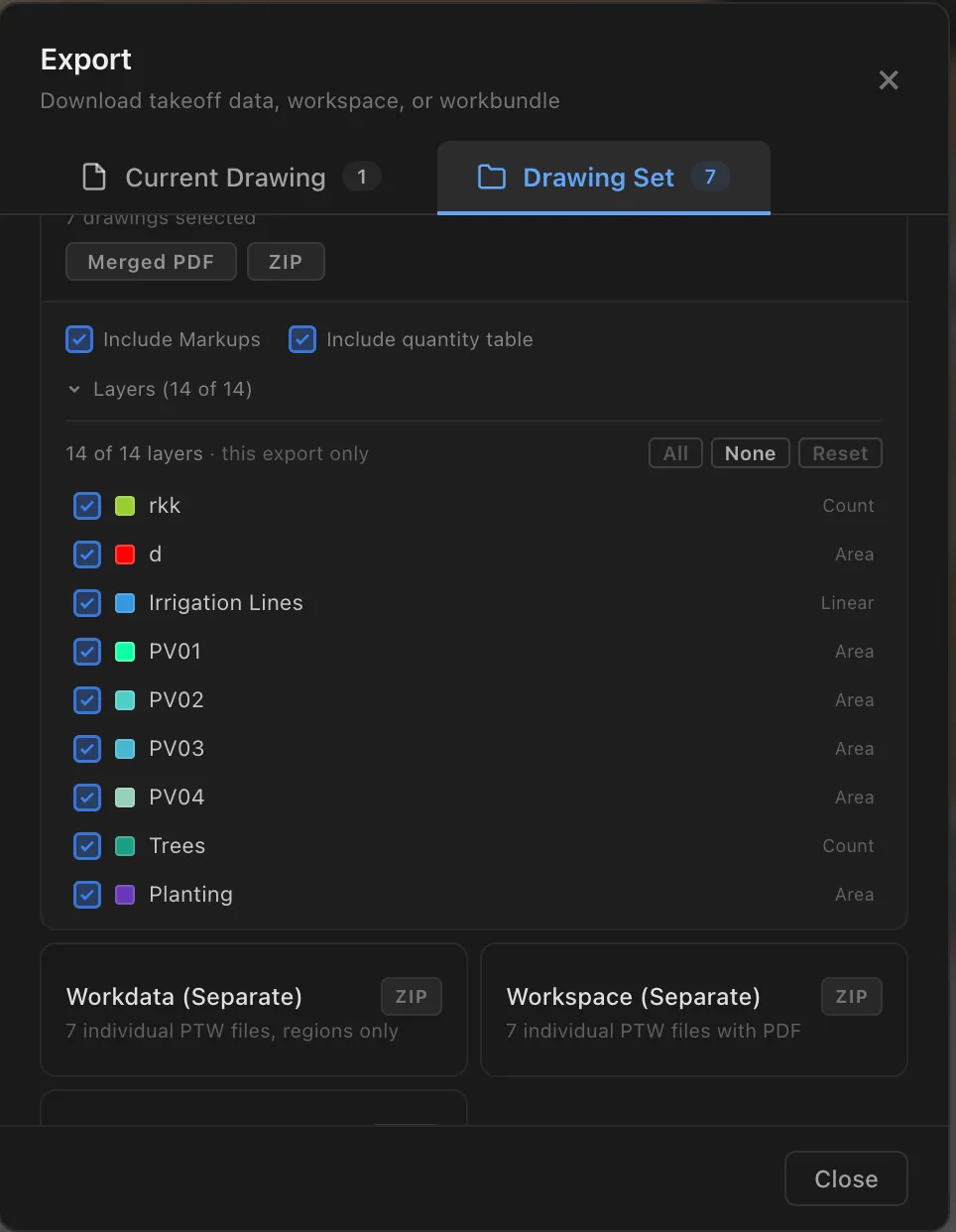
Task: Uncheck the Planting layer
Action: pos(87,895)
